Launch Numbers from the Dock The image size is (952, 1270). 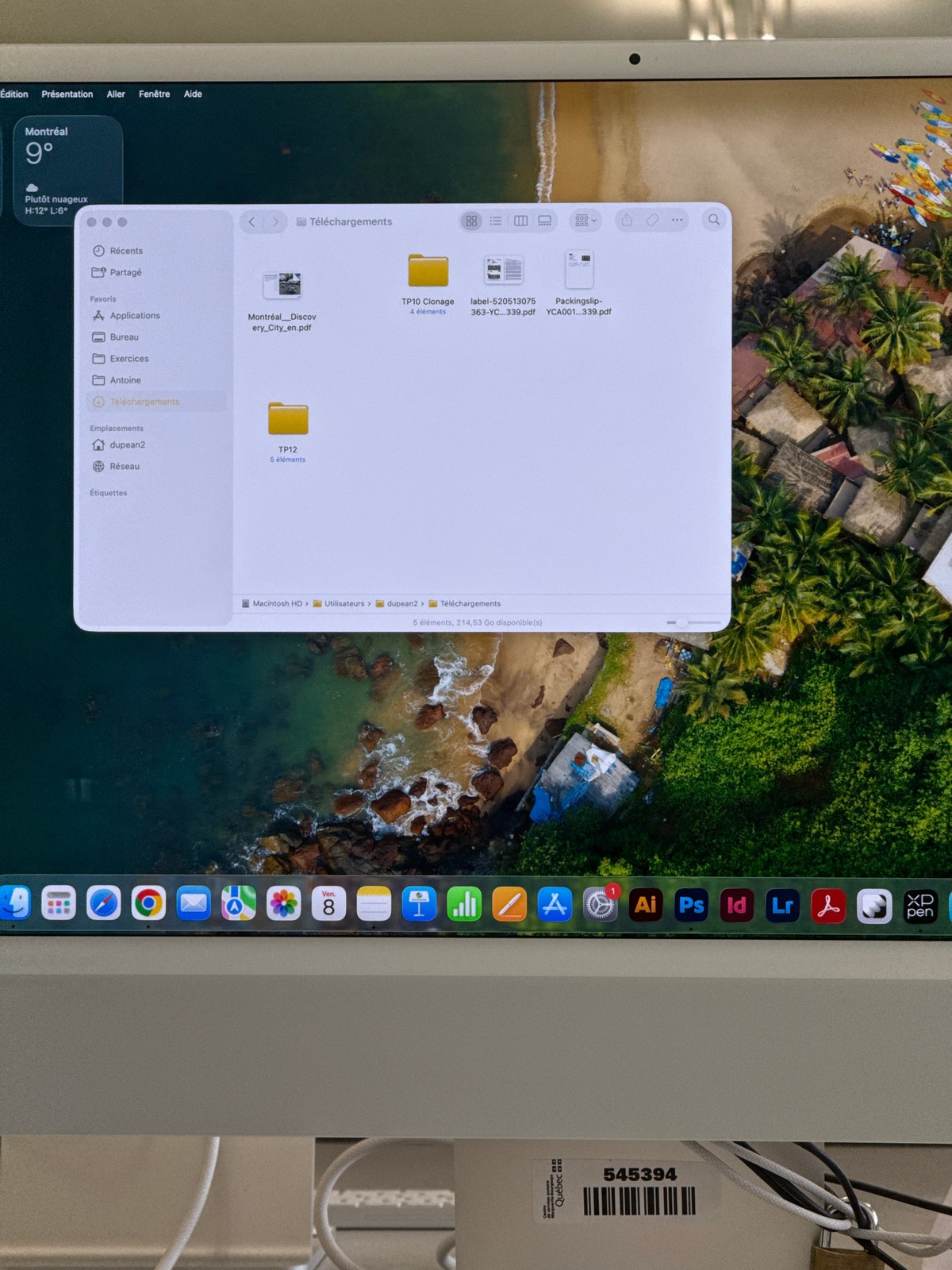coord(464,904)
